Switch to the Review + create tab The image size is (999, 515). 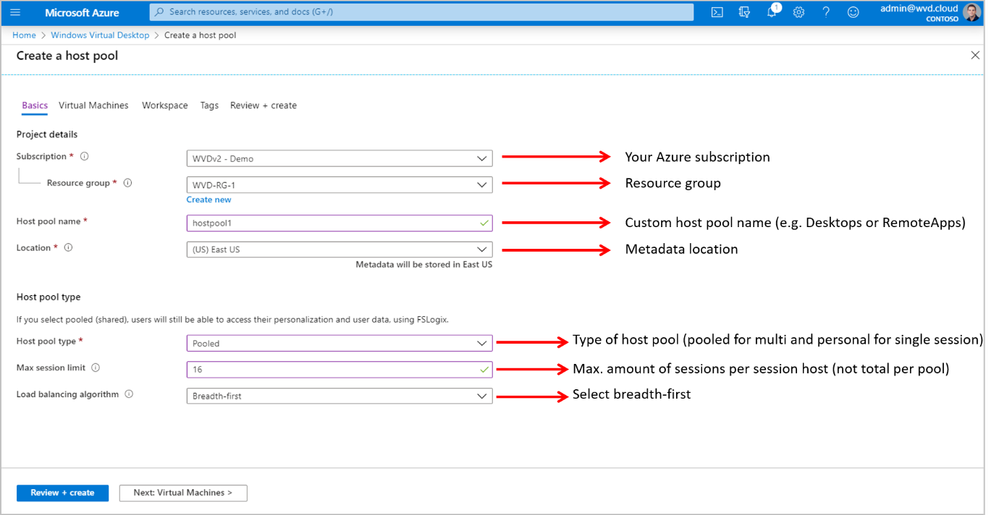(263, 106)
